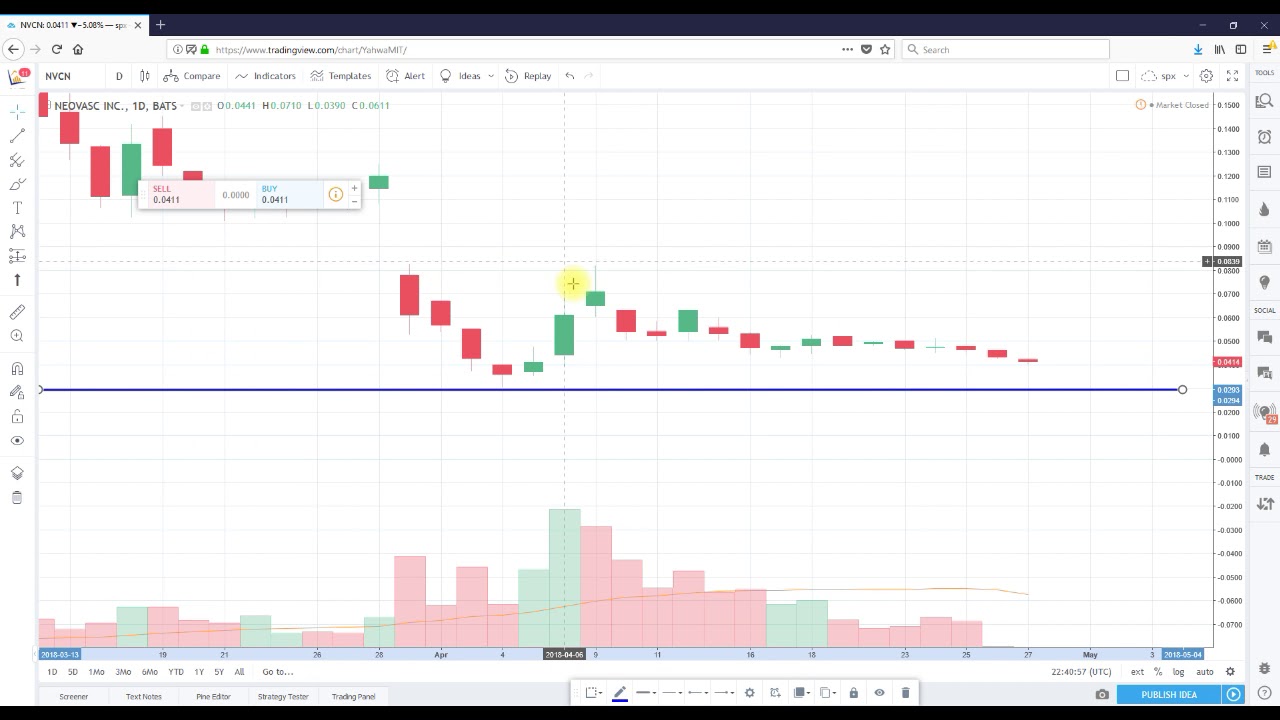Hide all drawing tools from left toolbar

17,441
